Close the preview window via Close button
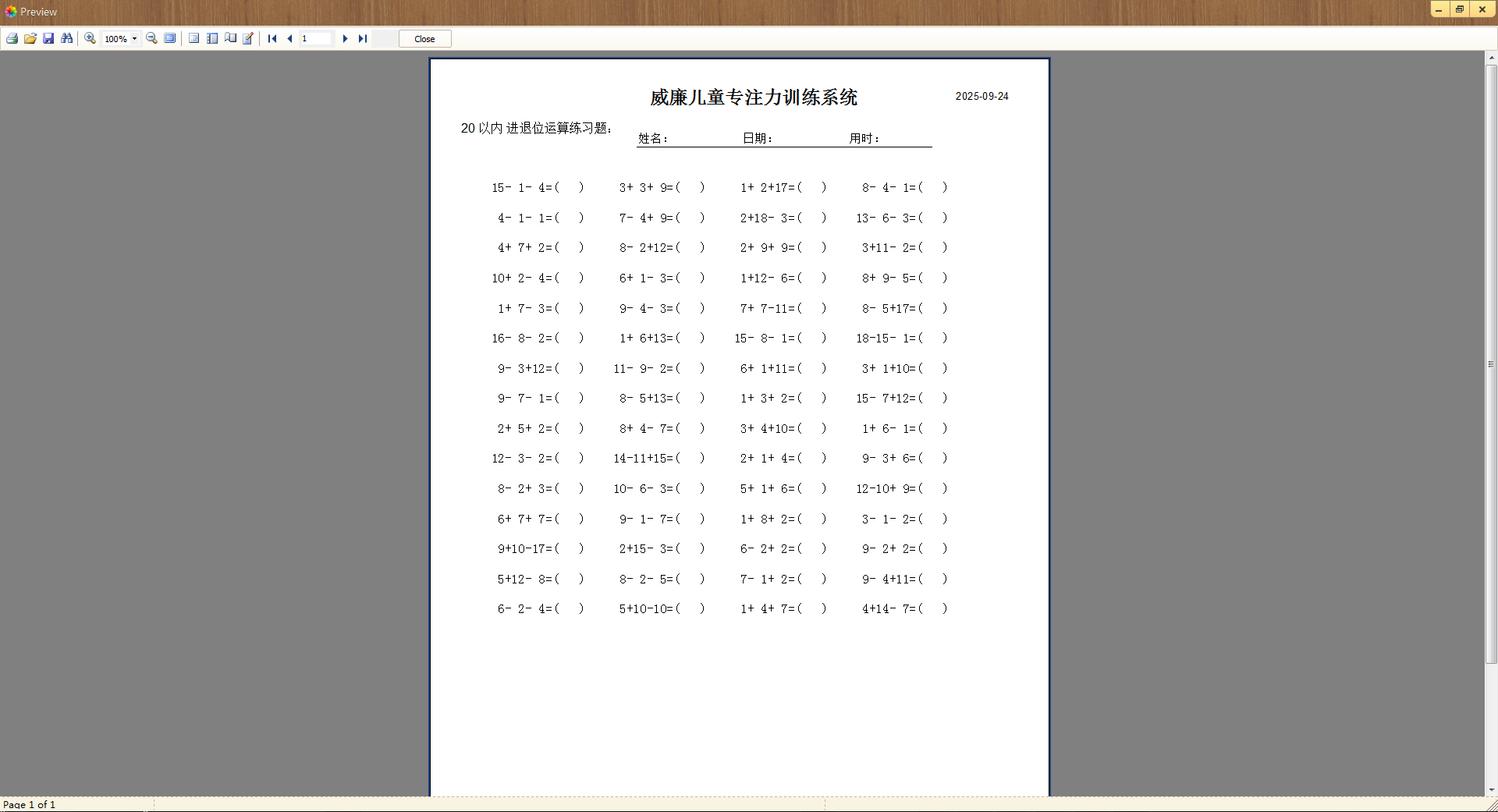The image size is (1498, 812). (x=424, y=38)
